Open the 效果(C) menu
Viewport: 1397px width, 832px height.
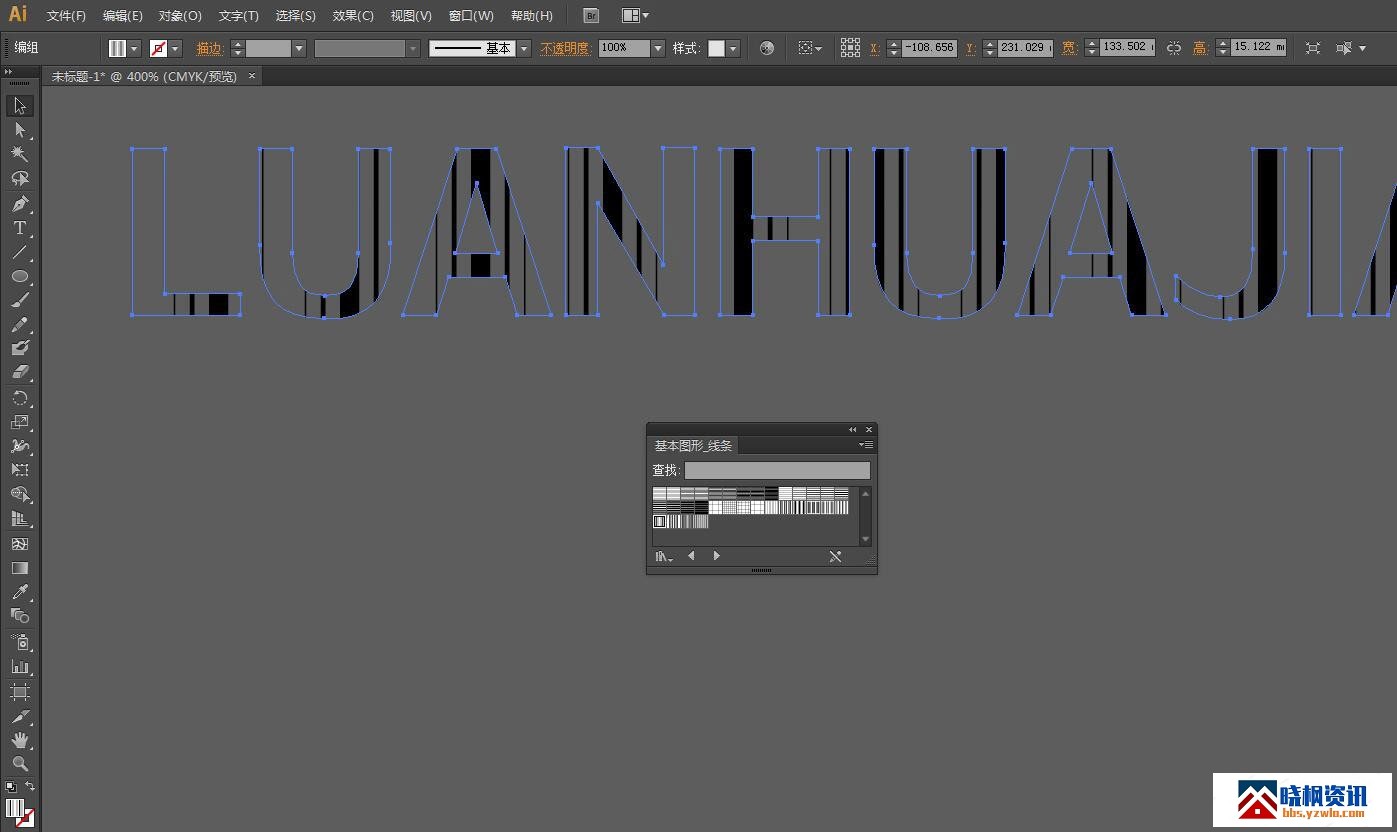coord(353,16)
